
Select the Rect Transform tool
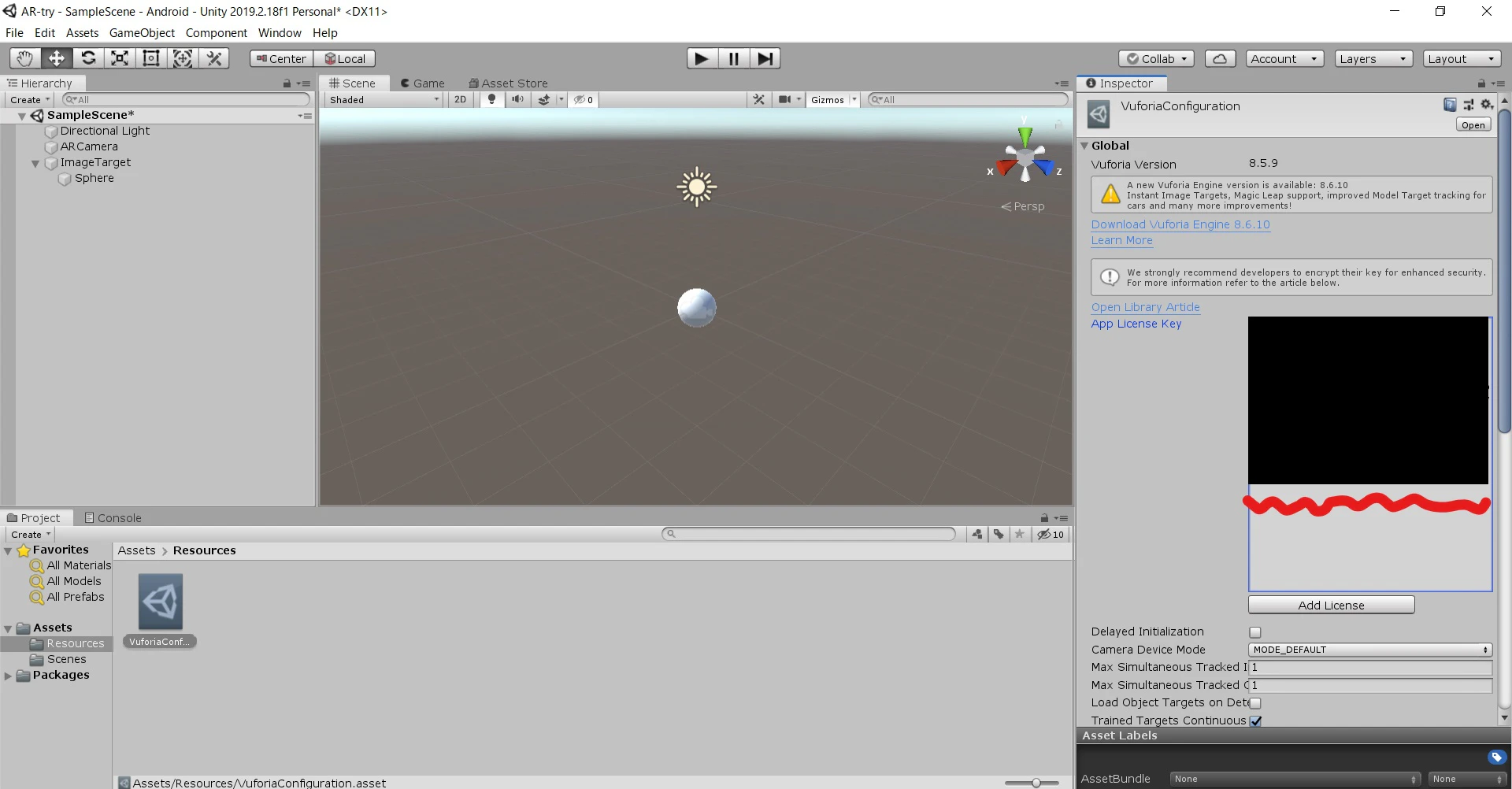[151, 58]
